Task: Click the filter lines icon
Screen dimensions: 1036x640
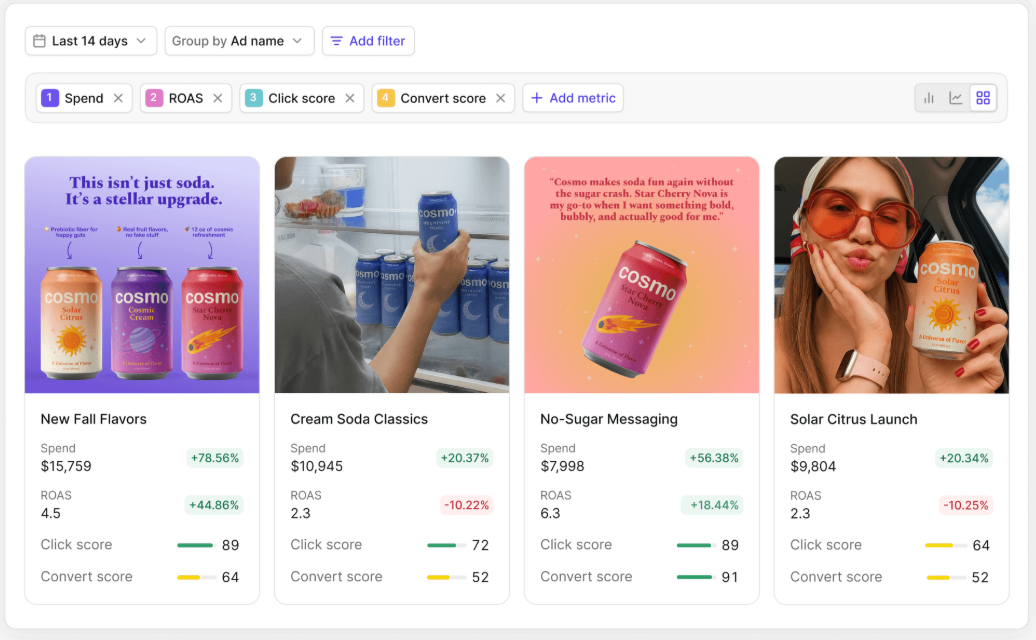Action: (337, 41)
